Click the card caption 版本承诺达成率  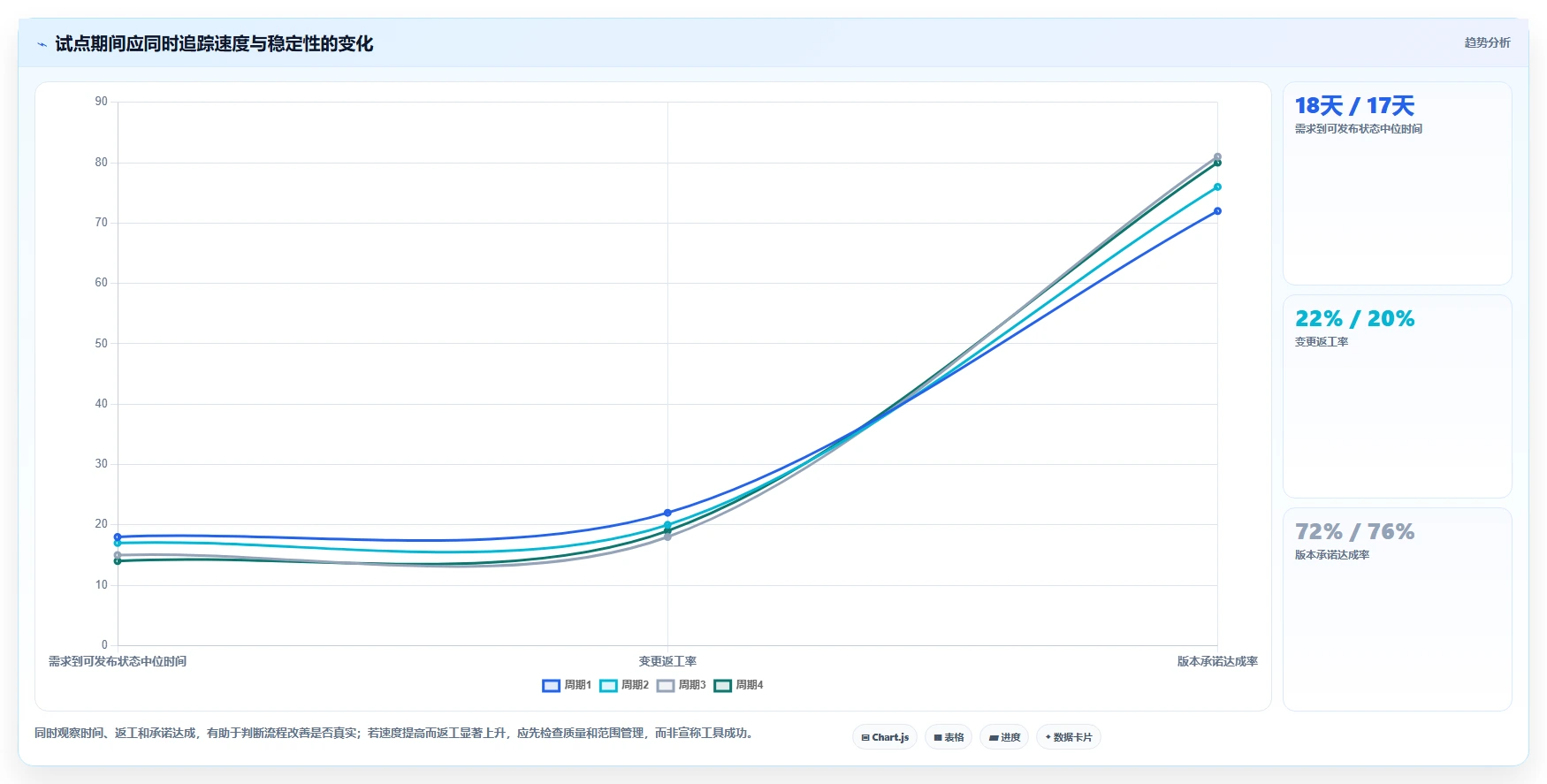click(x=1332, y=555)
